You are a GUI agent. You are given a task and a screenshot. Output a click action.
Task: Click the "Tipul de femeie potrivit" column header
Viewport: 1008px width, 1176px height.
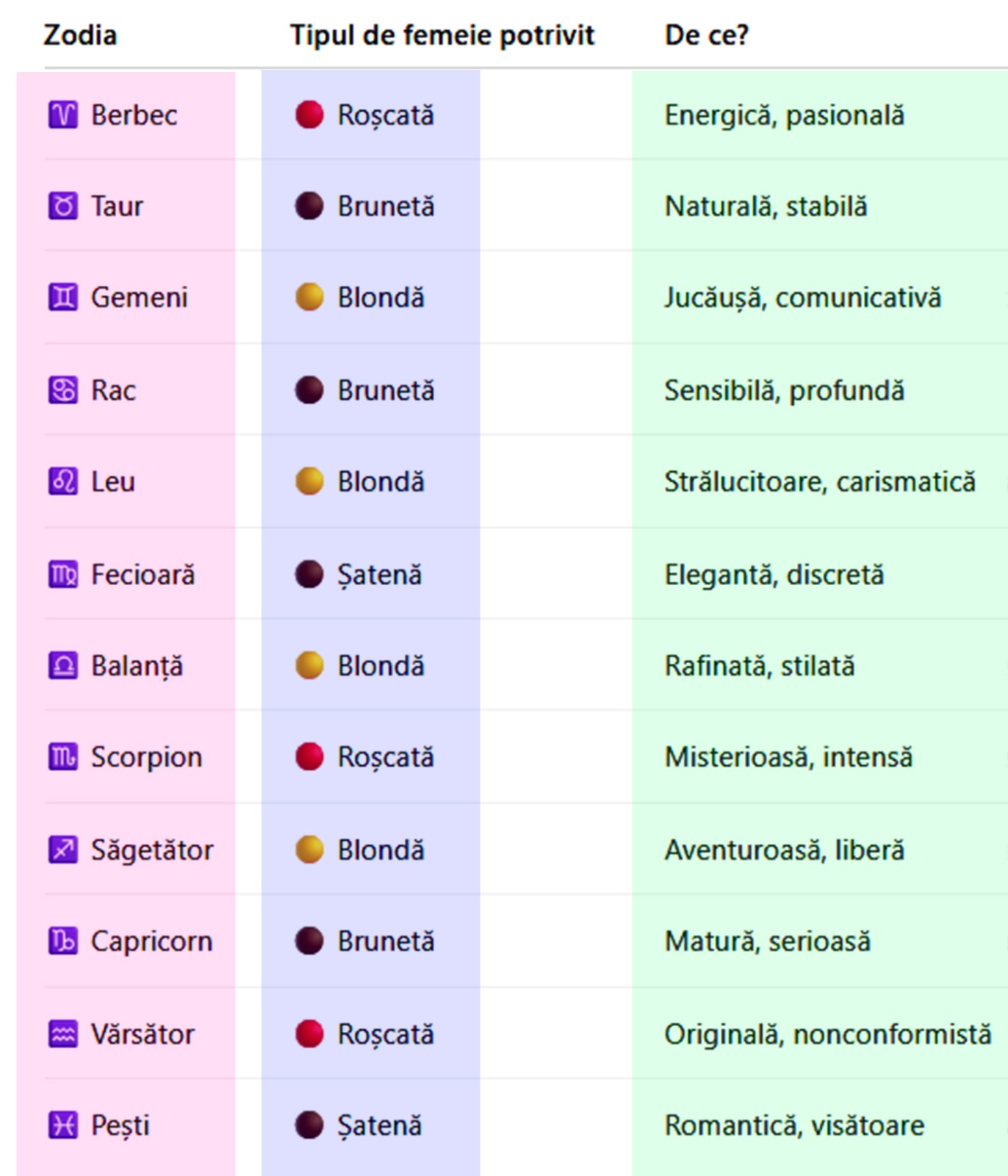coord(442,35)
